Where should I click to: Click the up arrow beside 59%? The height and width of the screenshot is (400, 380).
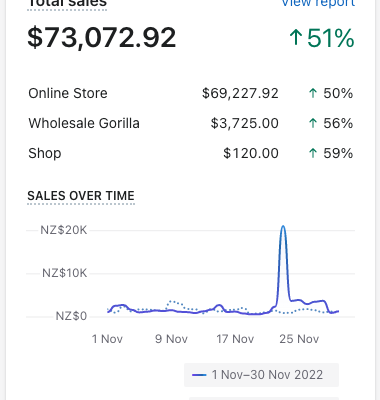[x=313, y=153]
